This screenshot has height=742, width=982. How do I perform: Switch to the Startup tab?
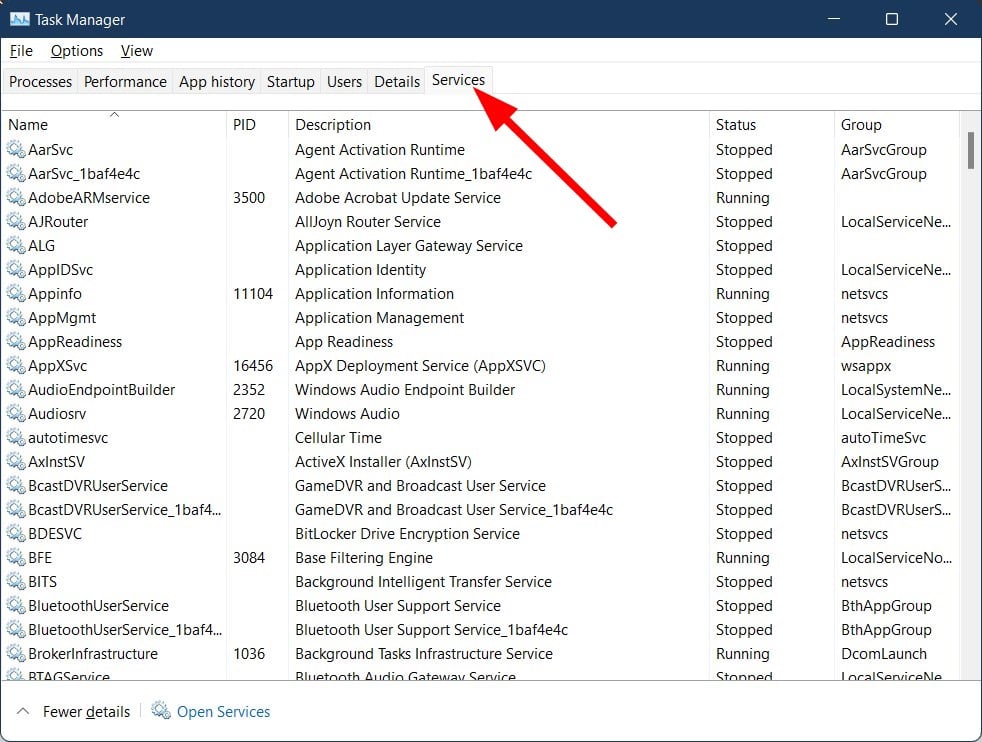pos(291,81)
